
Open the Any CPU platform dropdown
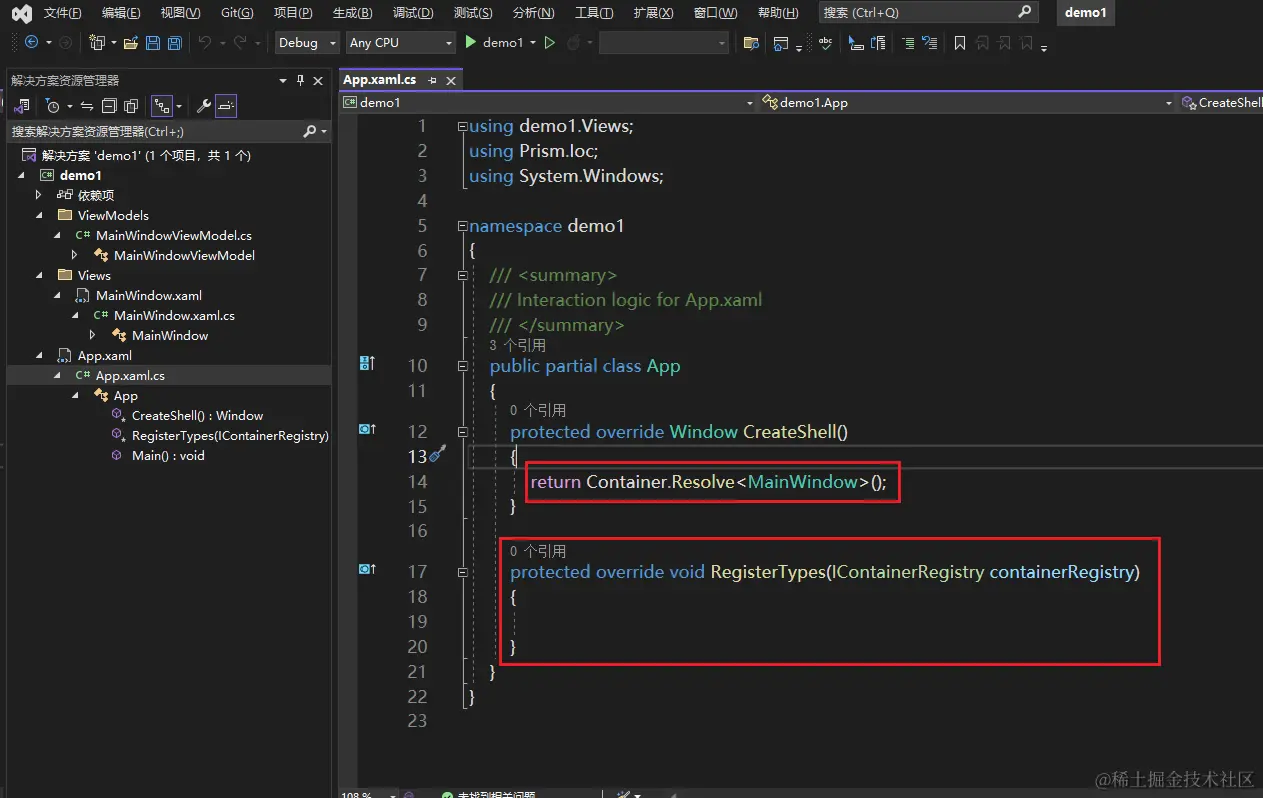point(400,43)
